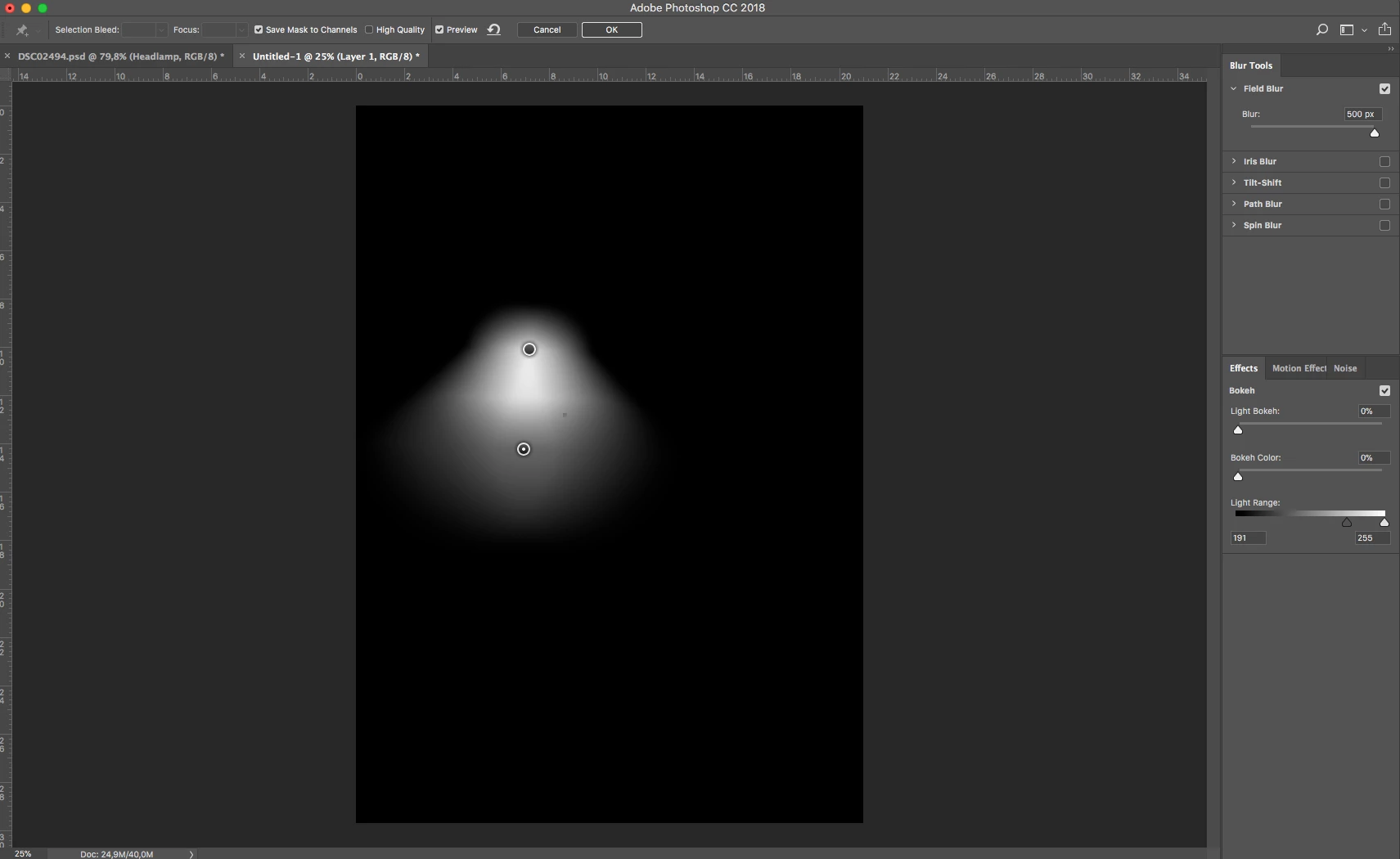Expand the workspace switcher dropdown arrow

(x=1364, y=30)
